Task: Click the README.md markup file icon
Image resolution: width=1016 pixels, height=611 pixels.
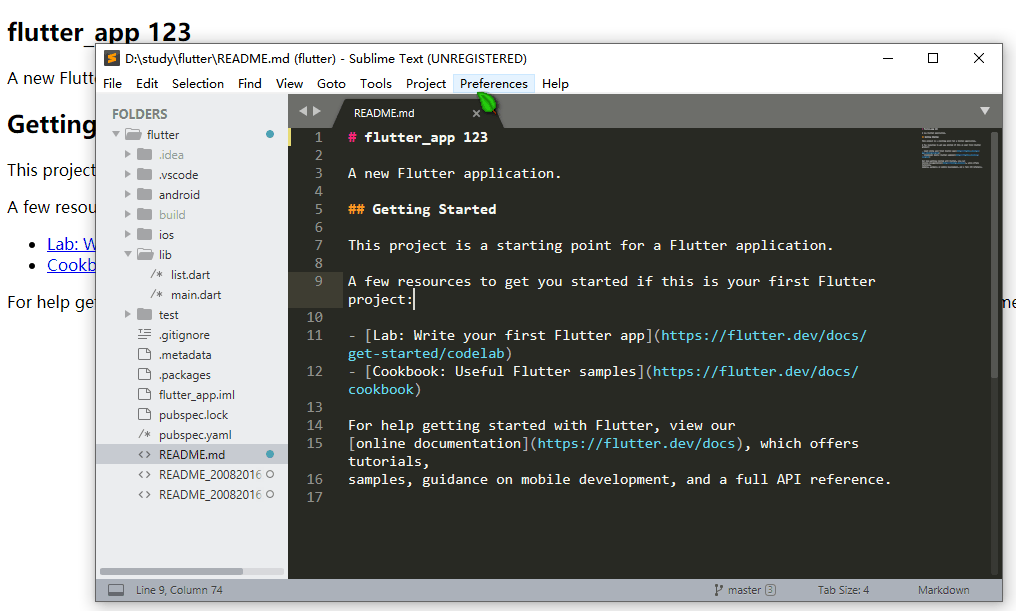Action: (x=144, y=455)
